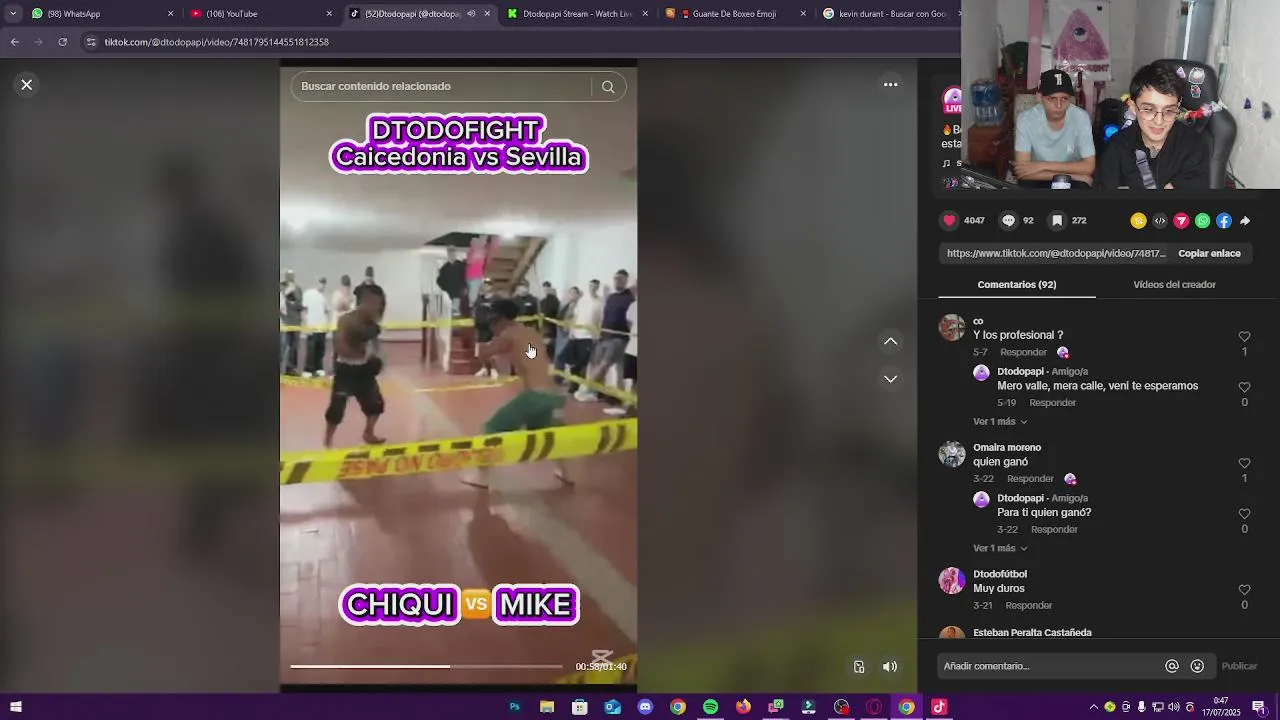This screenshot has height=720, width=1280.
Task: Reply to the 'quien ganó' comment
Action: pyautogui.click(x=1030, y=479)
